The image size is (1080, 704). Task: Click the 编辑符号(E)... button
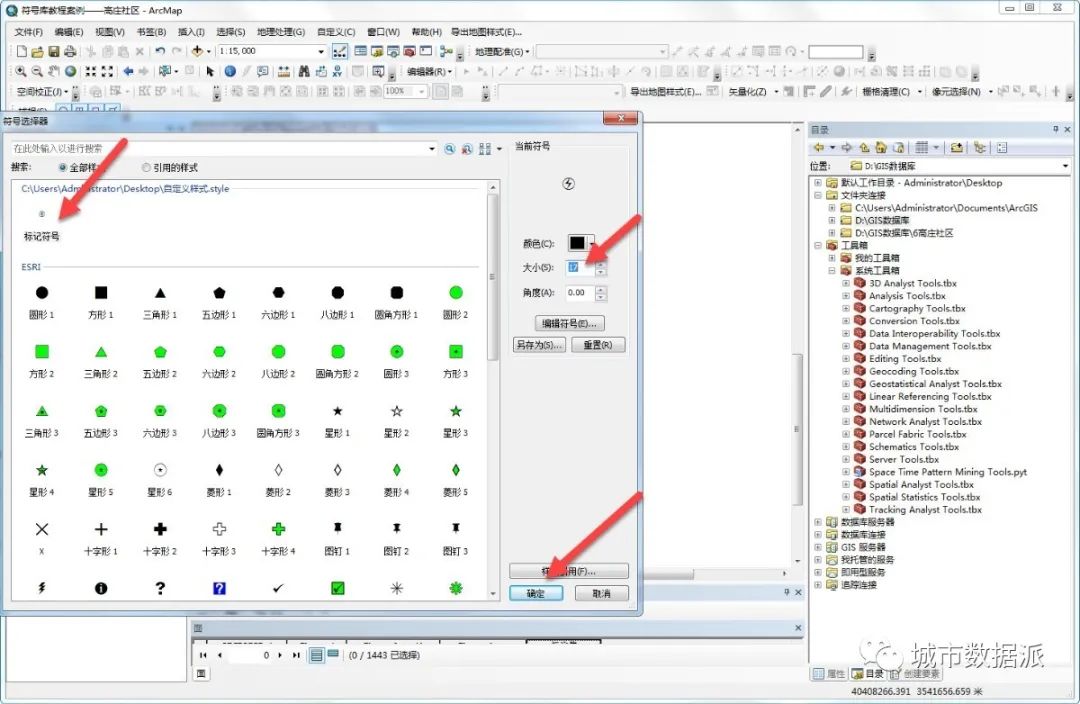click(x=570, y=323)
